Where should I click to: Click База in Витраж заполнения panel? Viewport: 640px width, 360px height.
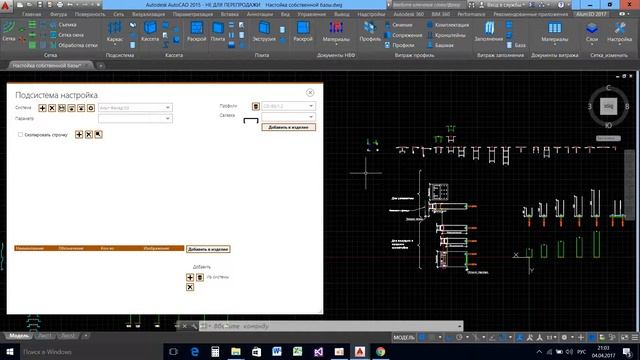tap(516, 45)
